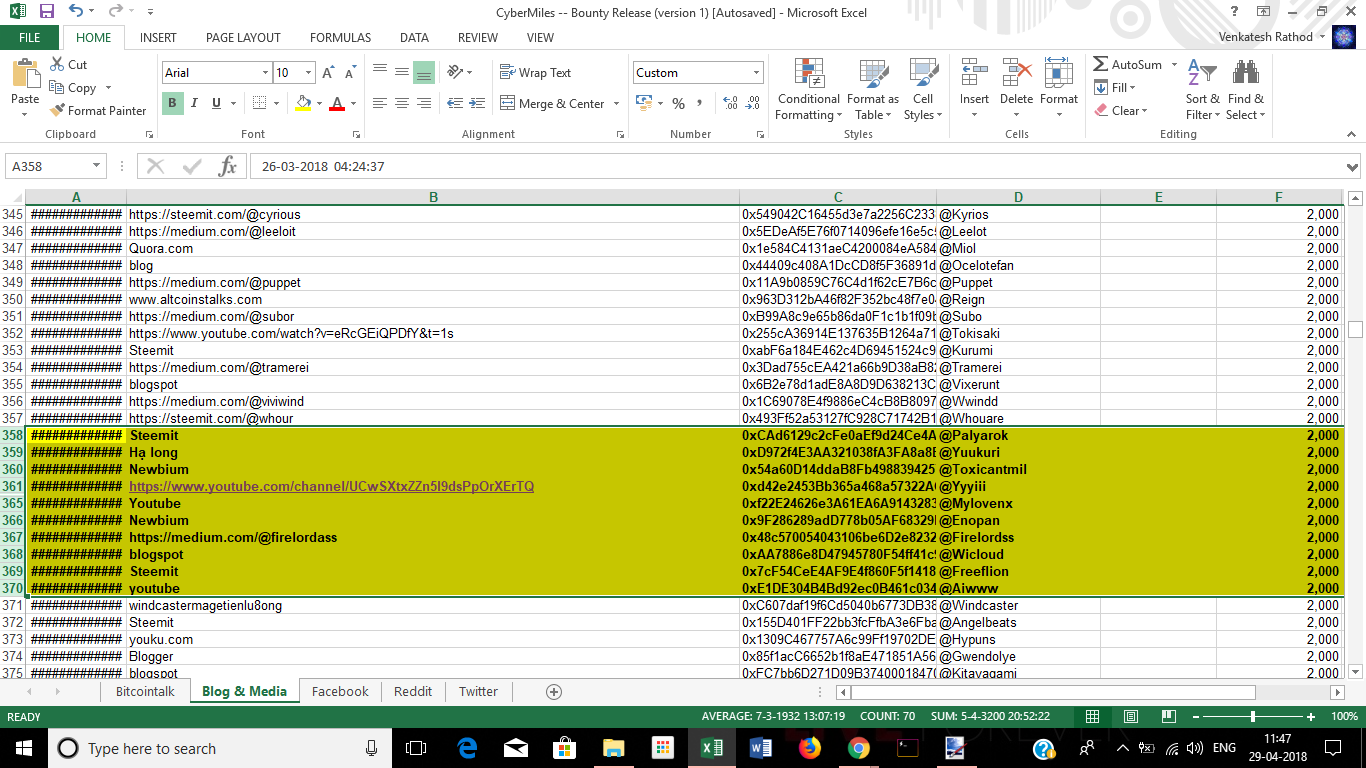The image size is (1366, 768).
Task: Click the Increase Font Size icon
Action: coord(329,73)
